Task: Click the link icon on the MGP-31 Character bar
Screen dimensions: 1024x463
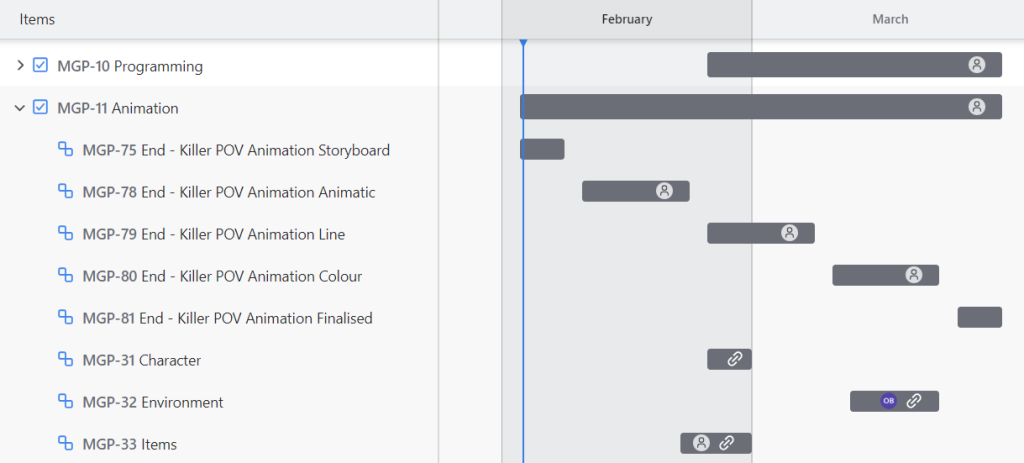Action: pyautogui.click(x=734, y=359)
